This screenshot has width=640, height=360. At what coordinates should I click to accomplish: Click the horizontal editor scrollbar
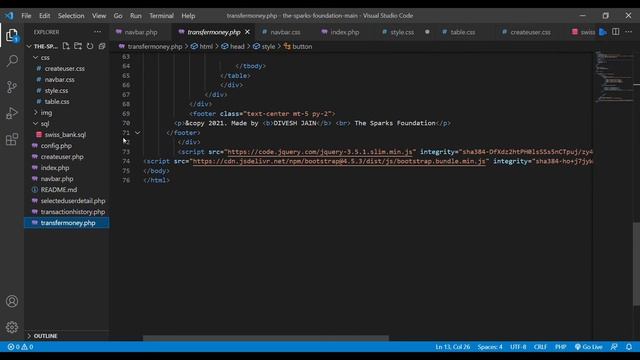[266, 338]
